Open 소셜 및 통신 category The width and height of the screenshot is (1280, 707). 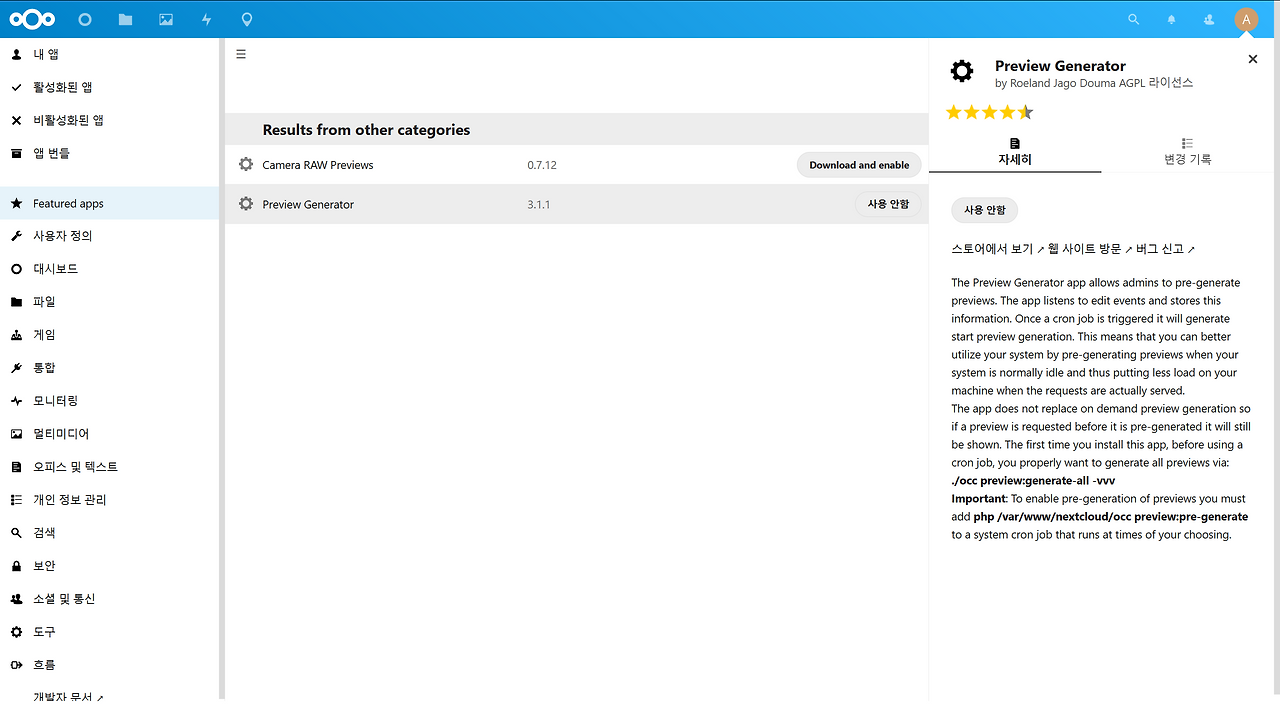point(109,599)
